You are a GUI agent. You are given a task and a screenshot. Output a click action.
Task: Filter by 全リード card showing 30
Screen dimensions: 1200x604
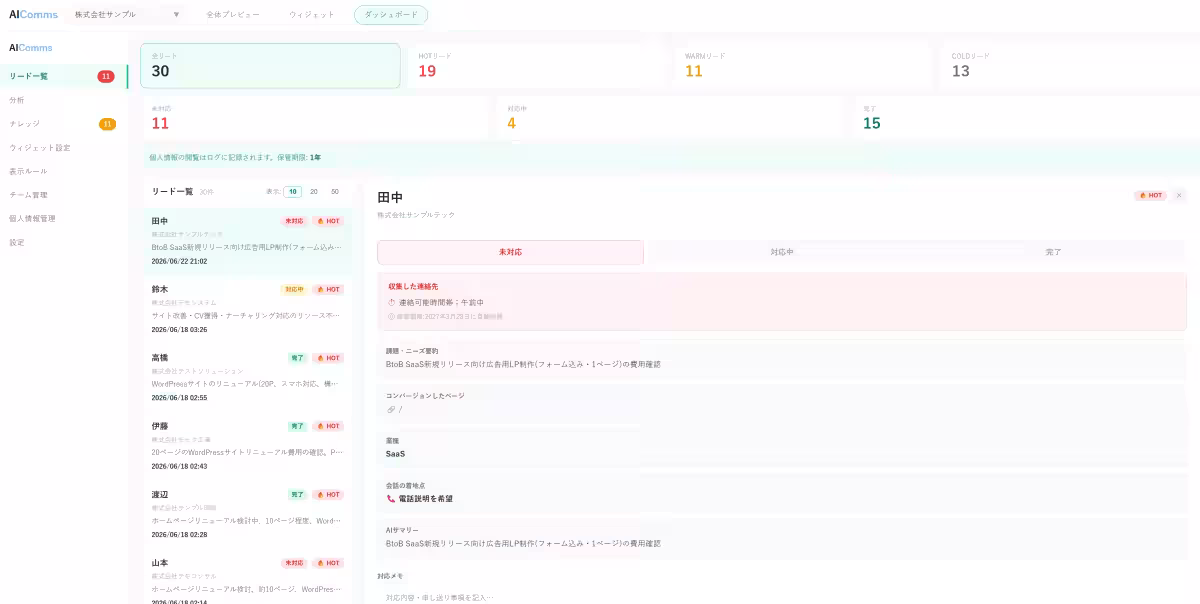[270, 66]
